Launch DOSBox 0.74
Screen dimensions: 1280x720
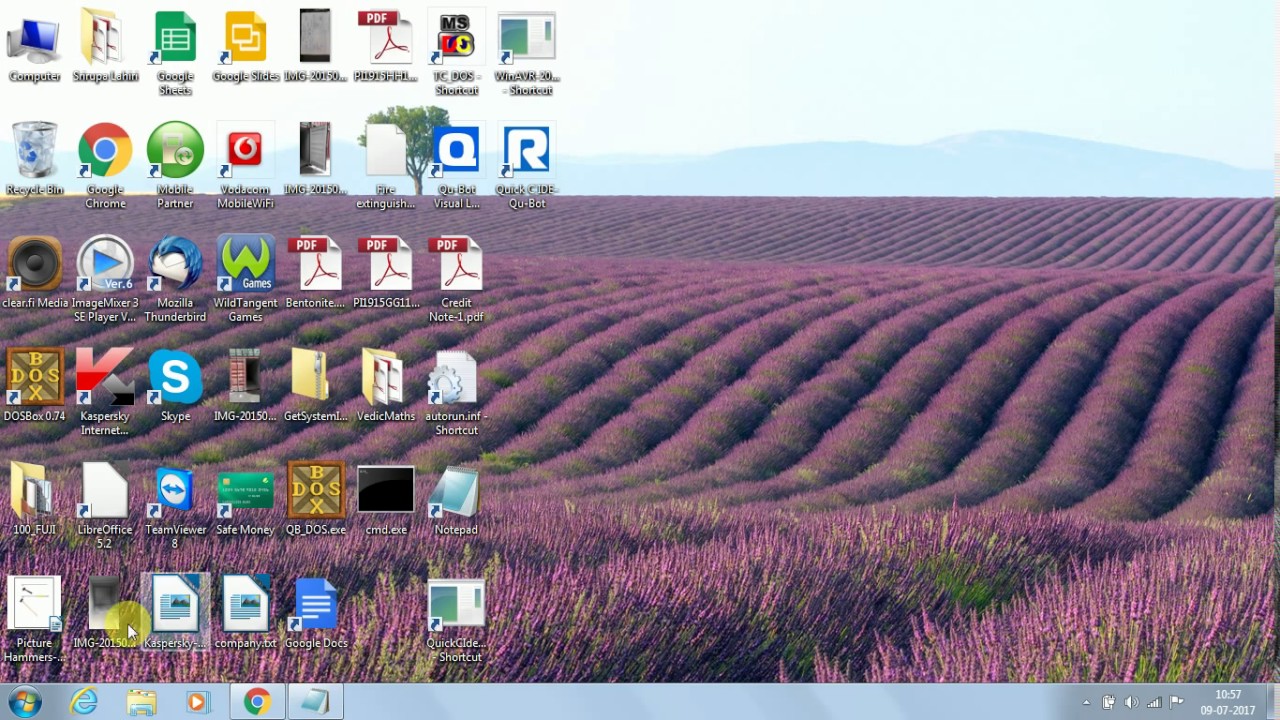[35, 386]
